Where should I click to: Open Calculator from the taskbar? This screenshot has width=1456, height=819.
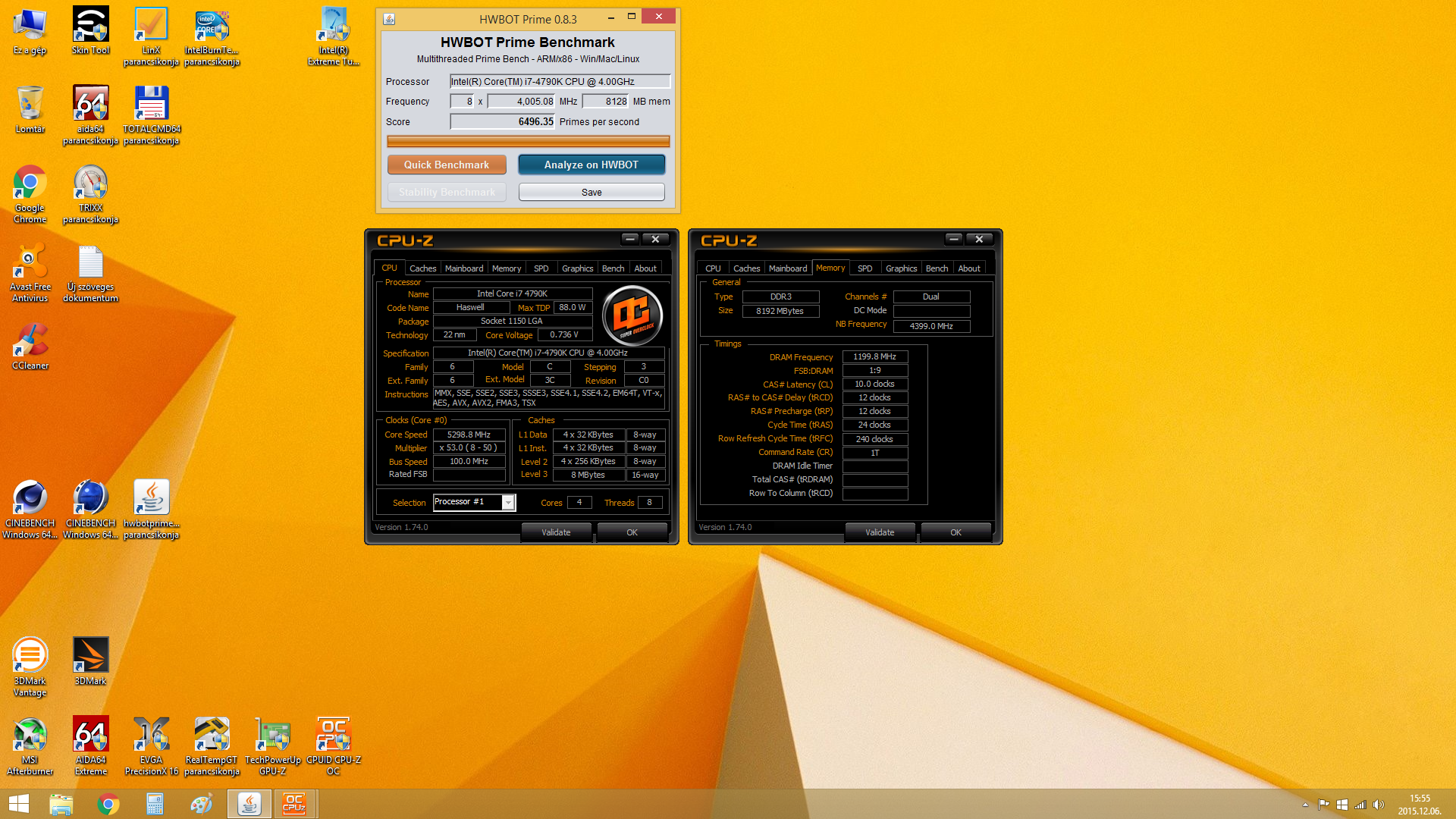click(155, 804)
